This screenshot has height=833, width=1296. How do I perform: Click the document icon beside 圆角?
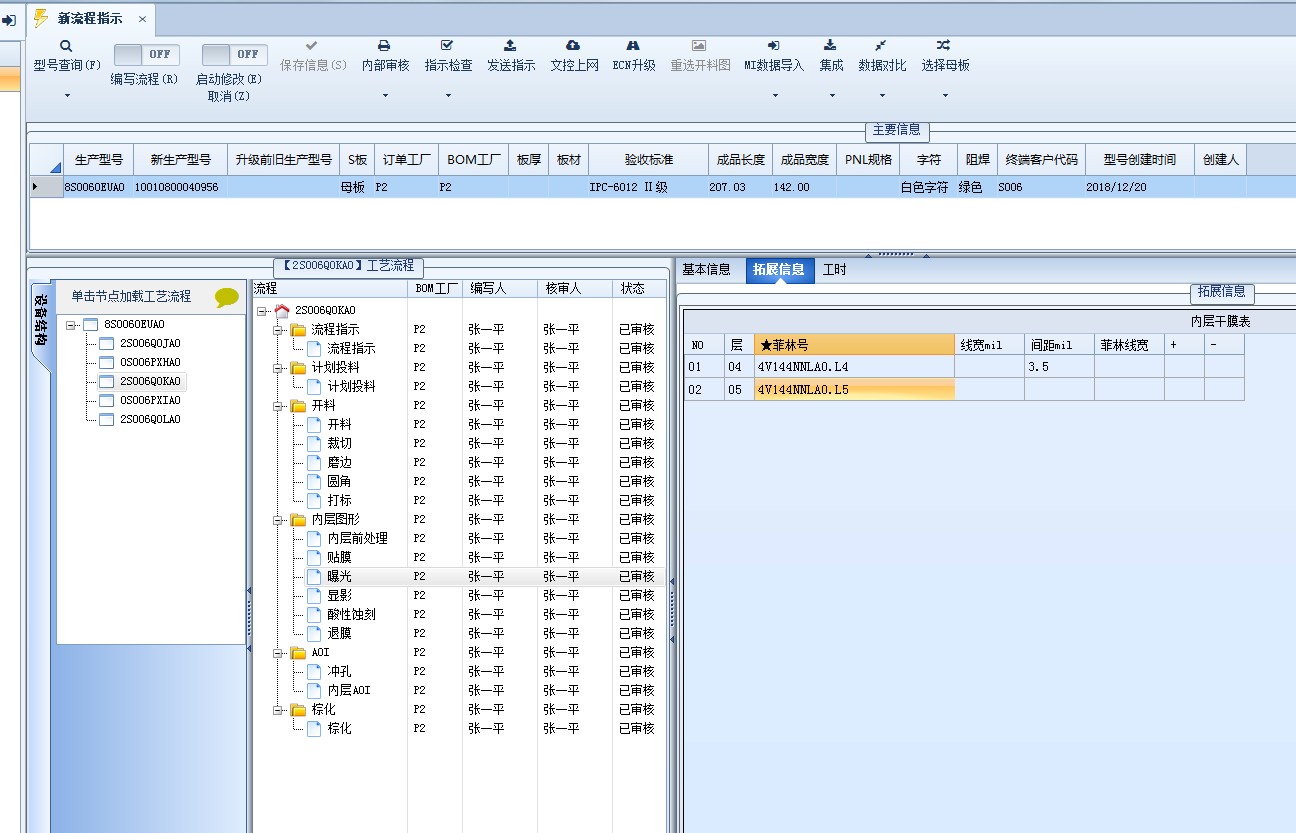pos(314,482)
